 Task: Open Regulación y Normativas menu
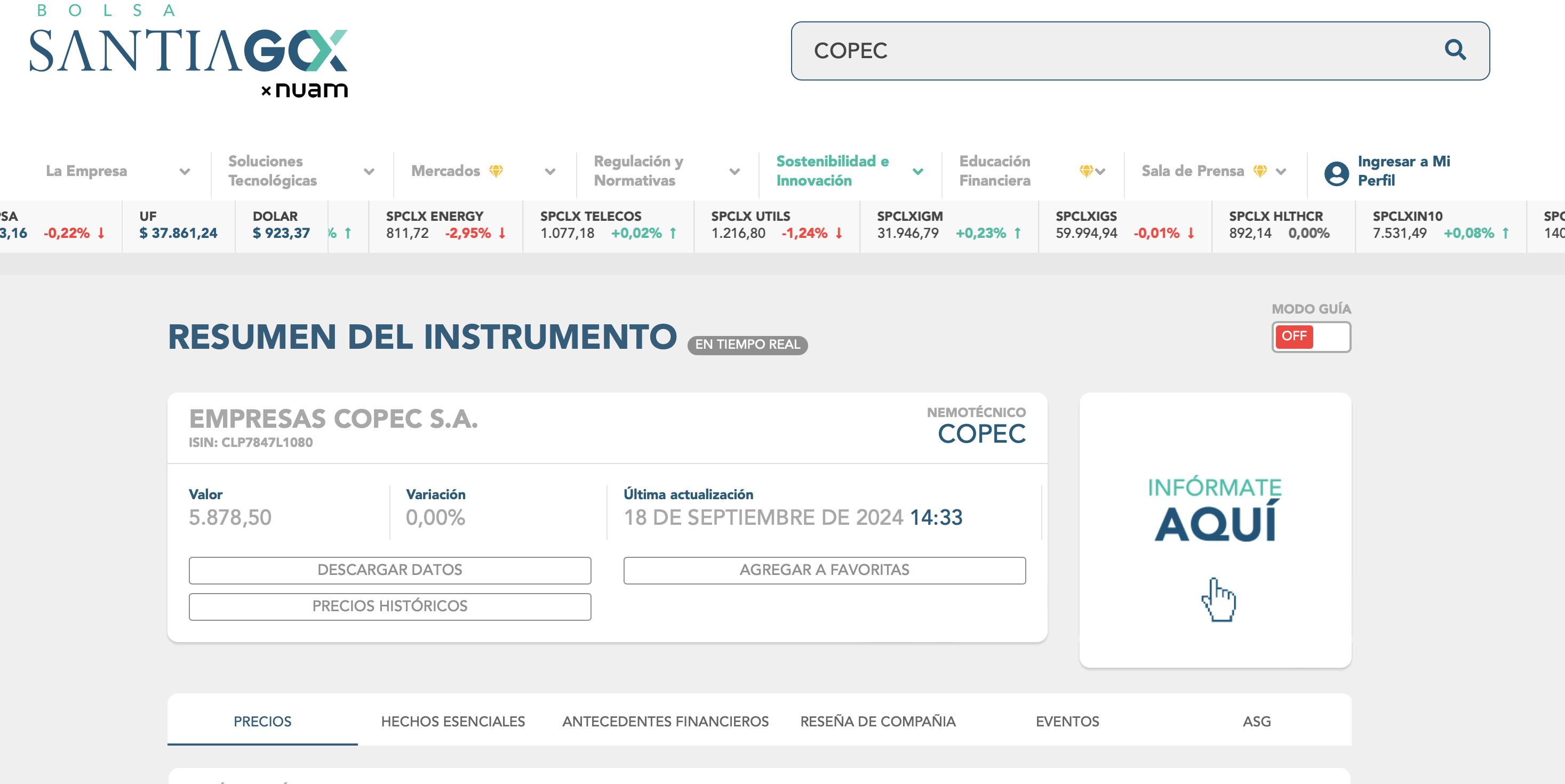638,171
